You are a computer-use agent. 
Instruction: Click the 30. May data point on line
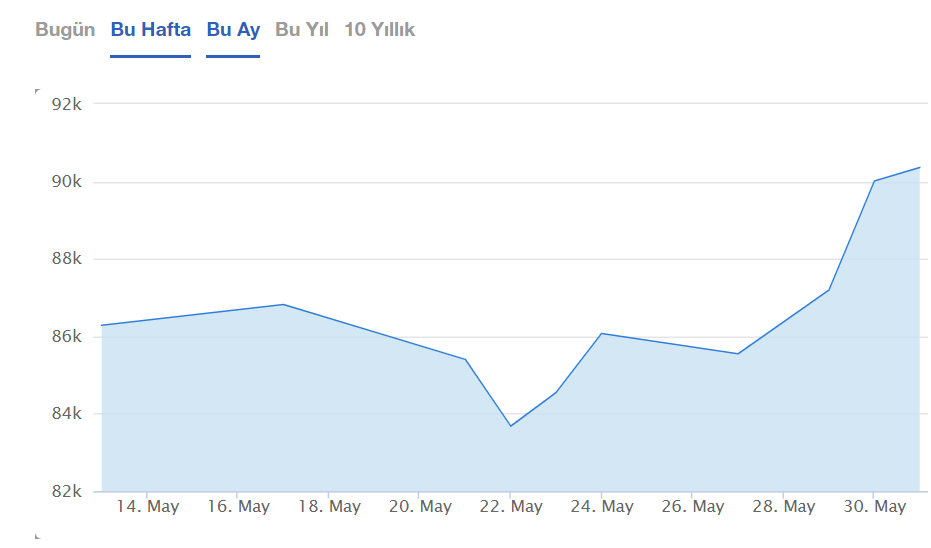click(x=874, y=181)
